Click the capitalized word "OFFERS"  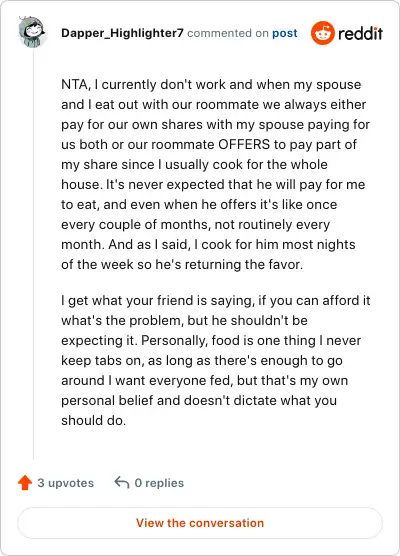coord(244,144)
